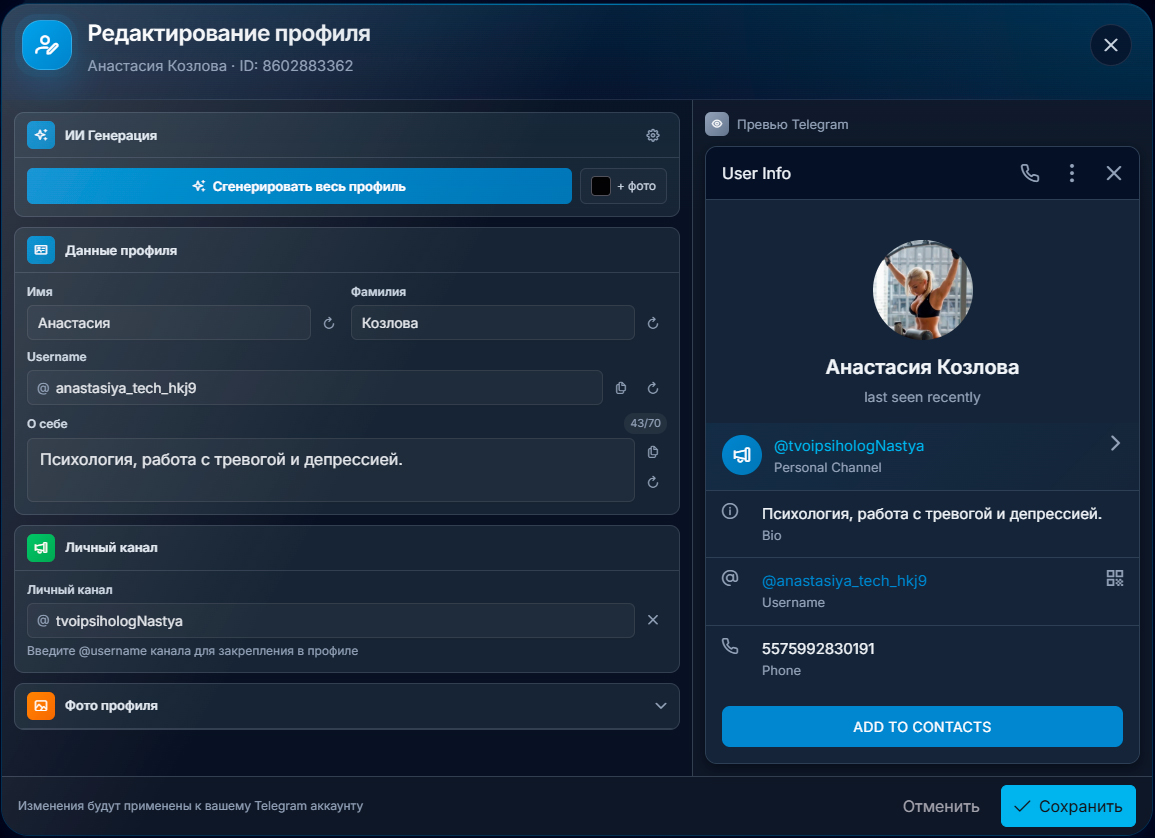Focus the Username input field

(x=315, y=387)
